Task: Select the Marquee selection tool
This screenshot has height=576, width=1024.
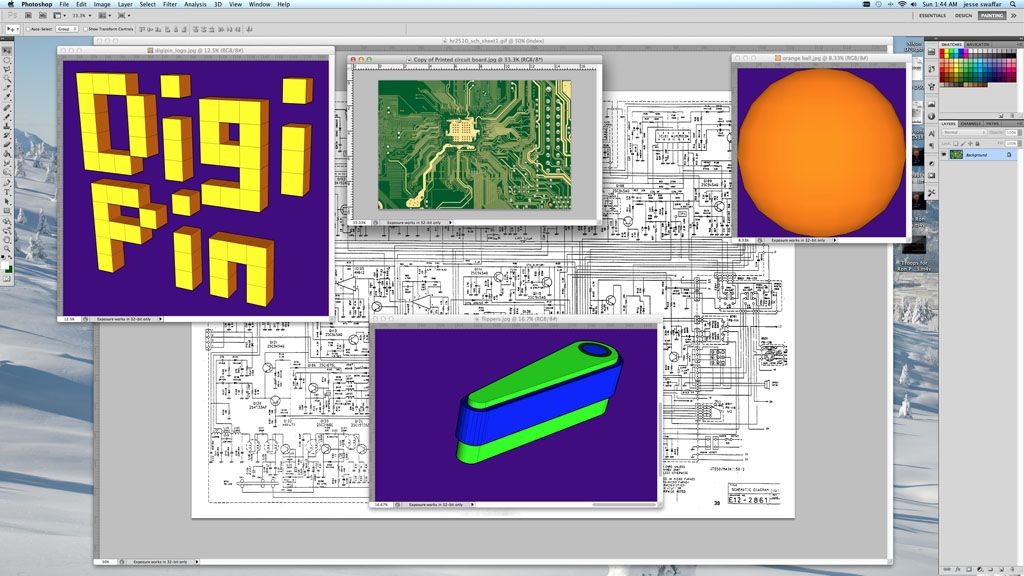Action: click(7, 60)
